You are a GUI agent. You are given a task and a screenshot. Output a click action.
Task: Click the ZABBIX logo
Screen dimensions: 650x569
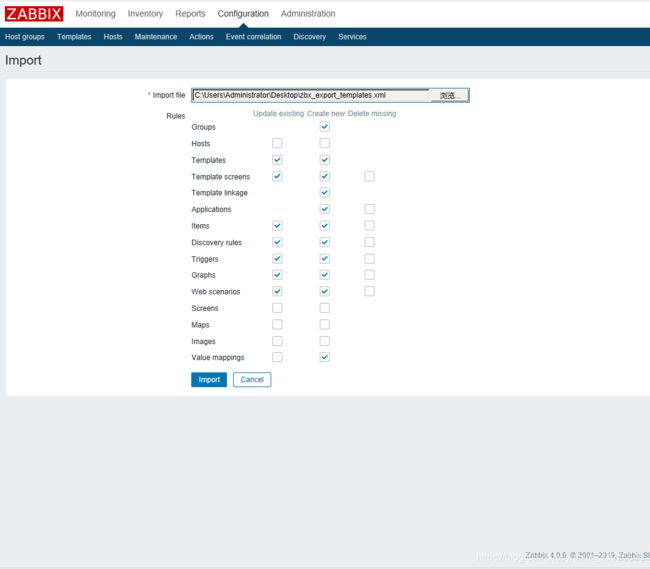coord(34,14)
